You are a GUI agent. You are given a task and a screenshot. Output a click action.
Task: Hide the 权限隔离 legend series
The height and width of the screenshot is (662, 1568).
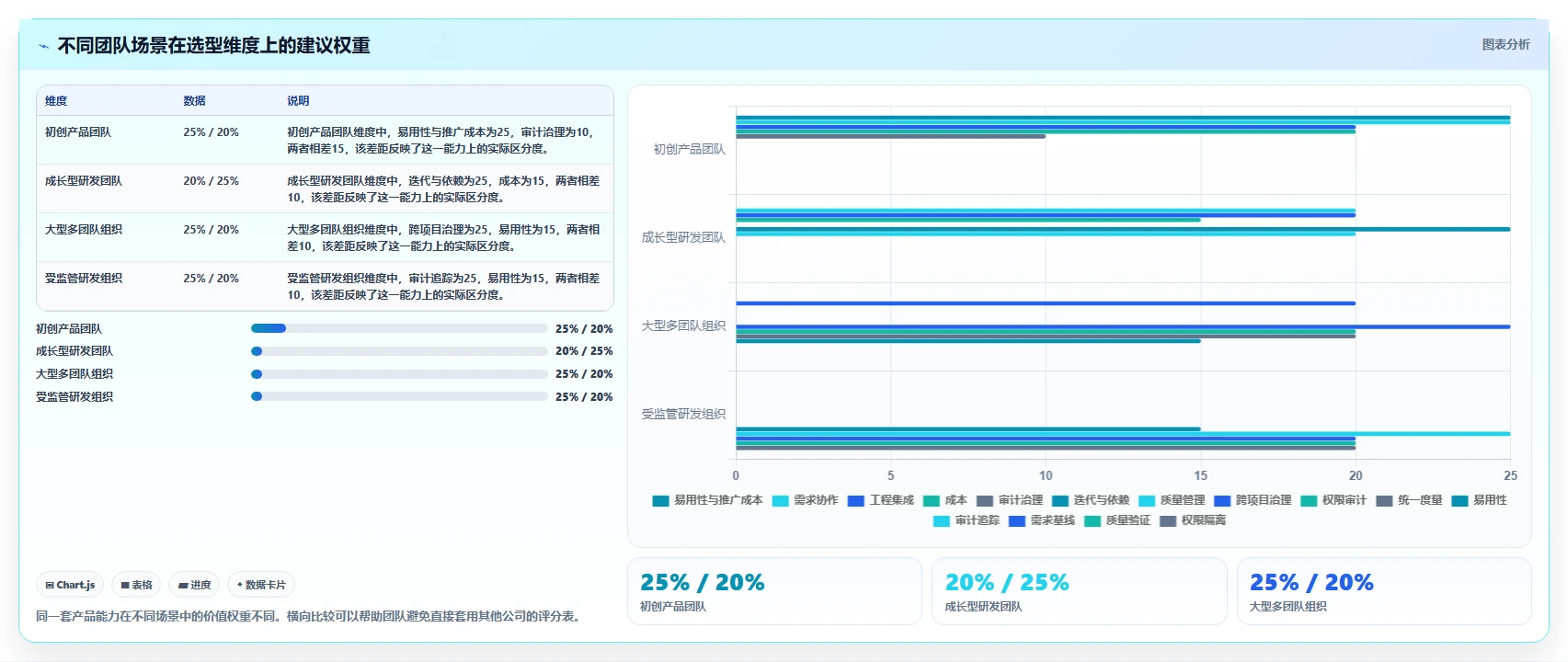click(1192, 520)
